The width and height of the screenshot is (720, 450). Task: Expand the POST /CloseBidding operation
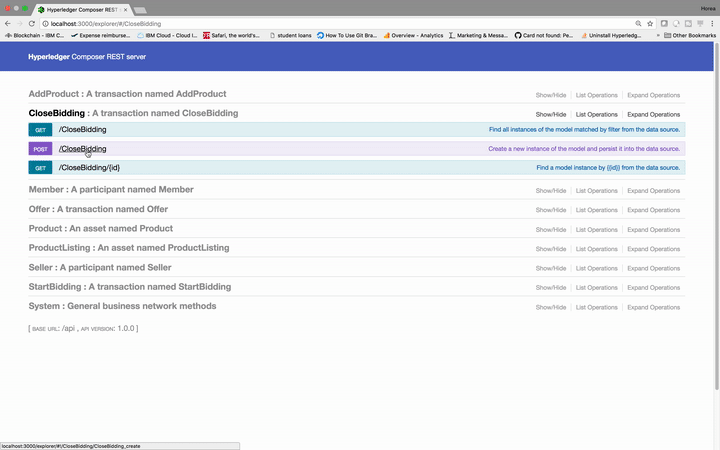click(82, 149)
